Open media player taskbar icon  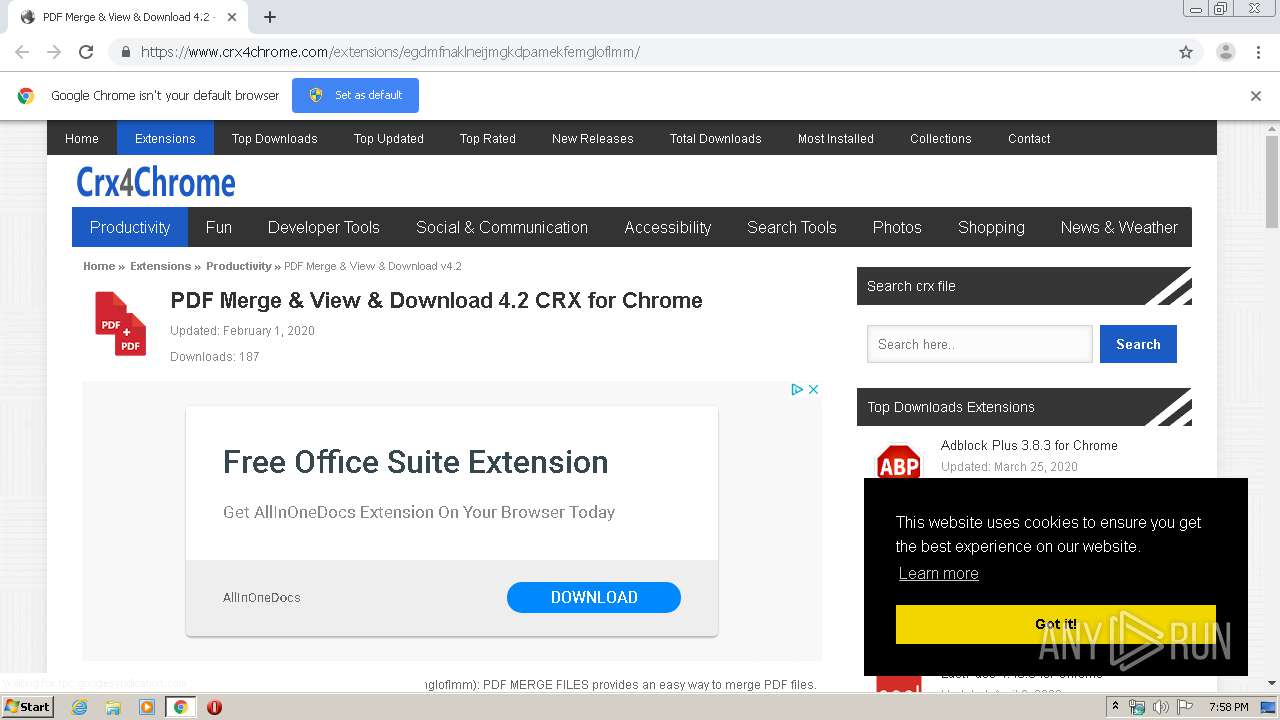[x=147, y=707]
